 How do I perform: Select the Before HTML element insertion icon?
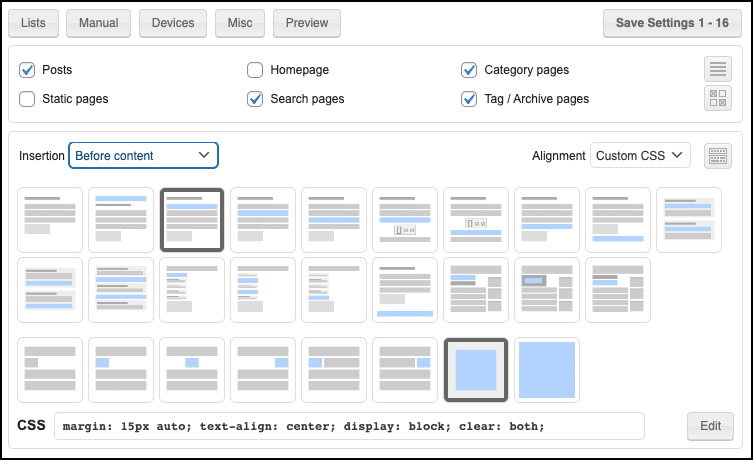476,290
